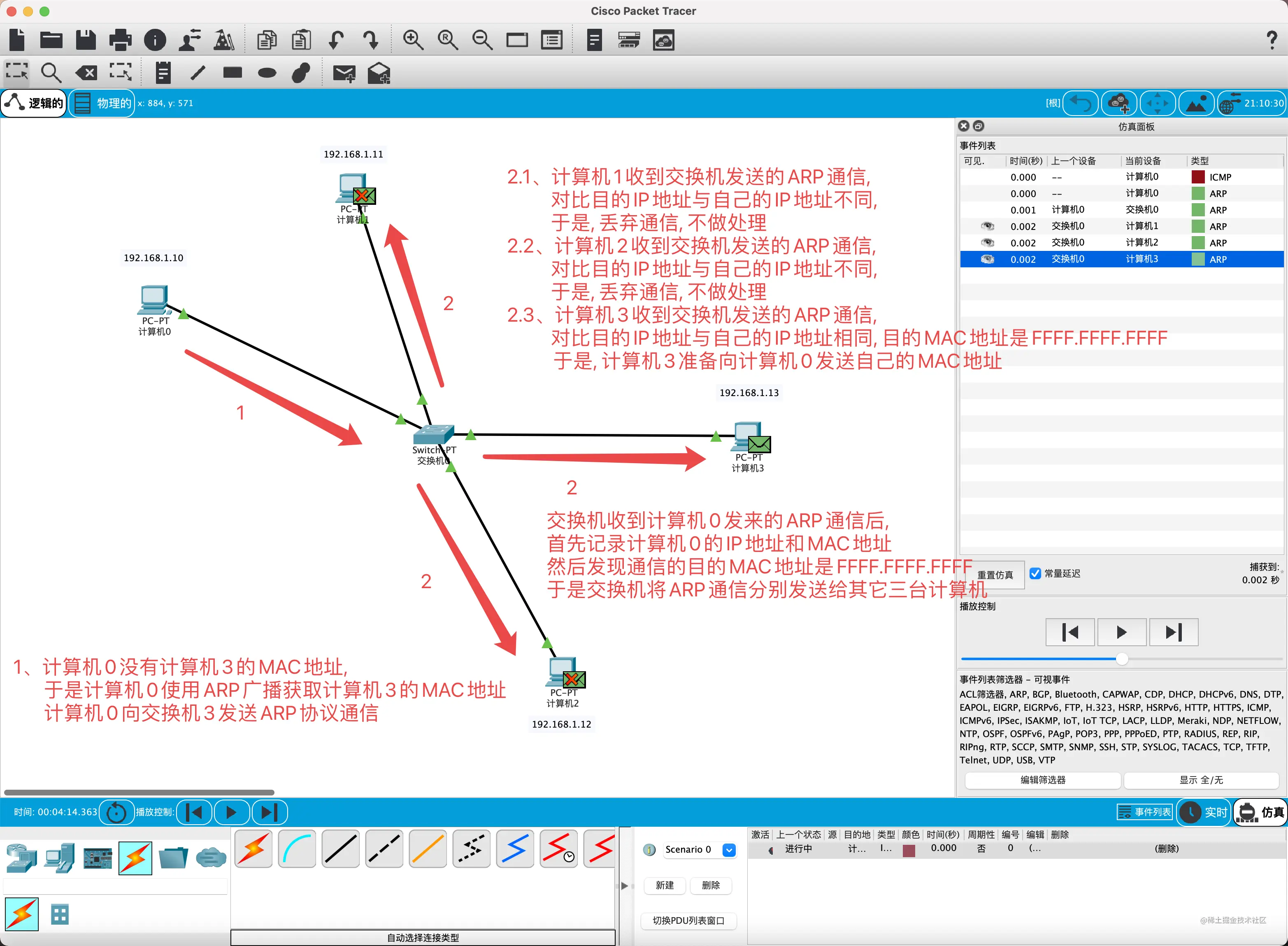Click the Add Complex PDU icon
1288x946 pixels.
pos(379,73)
